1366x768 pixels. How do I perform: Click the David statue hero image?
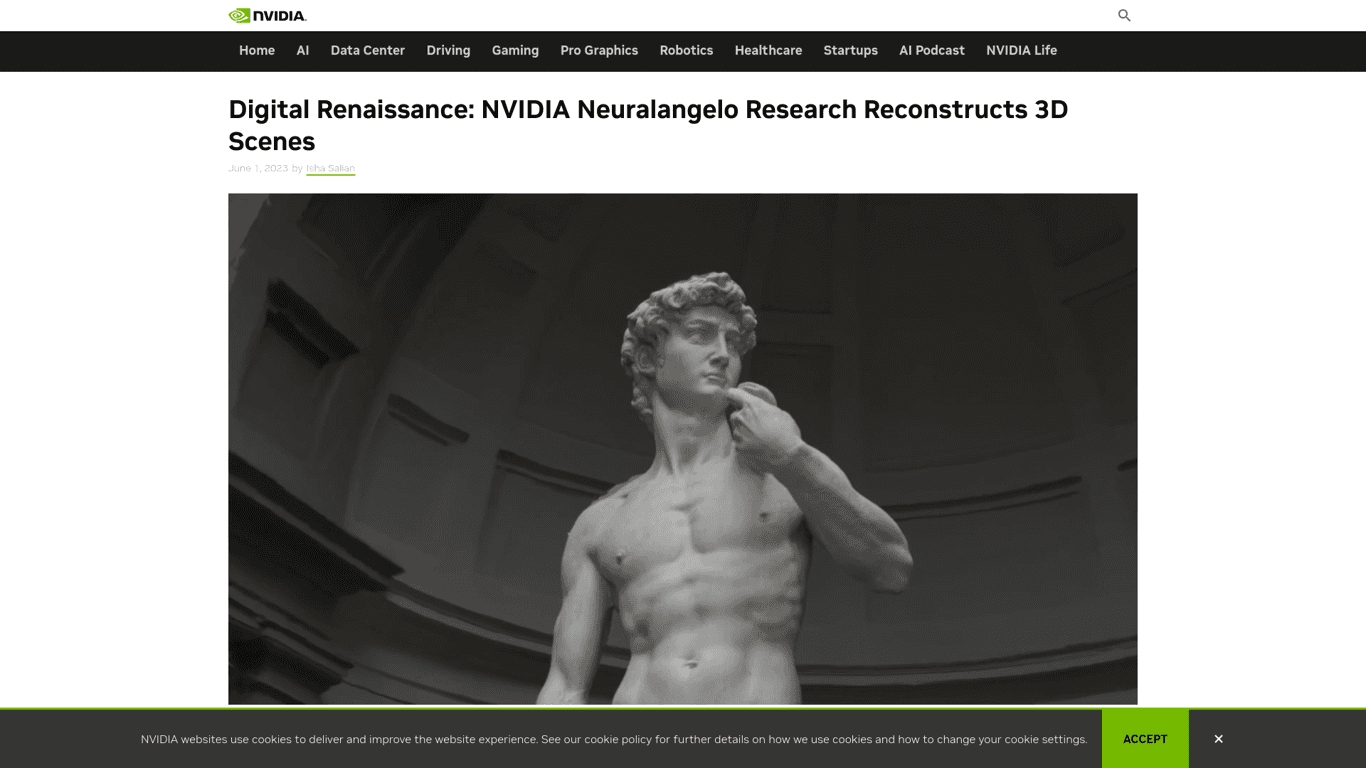click(682, 448)
